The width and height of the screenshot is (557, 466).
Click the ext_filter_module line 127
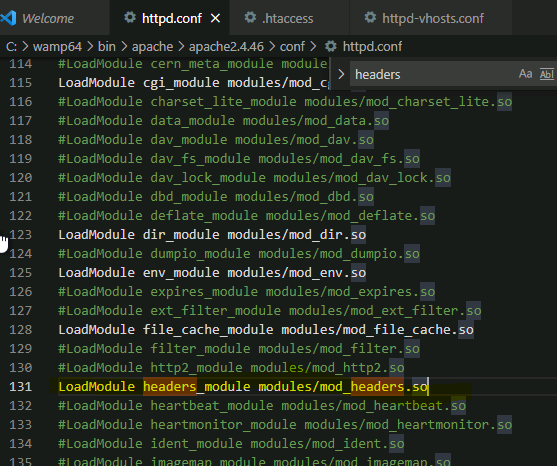[x=270, y=311]
